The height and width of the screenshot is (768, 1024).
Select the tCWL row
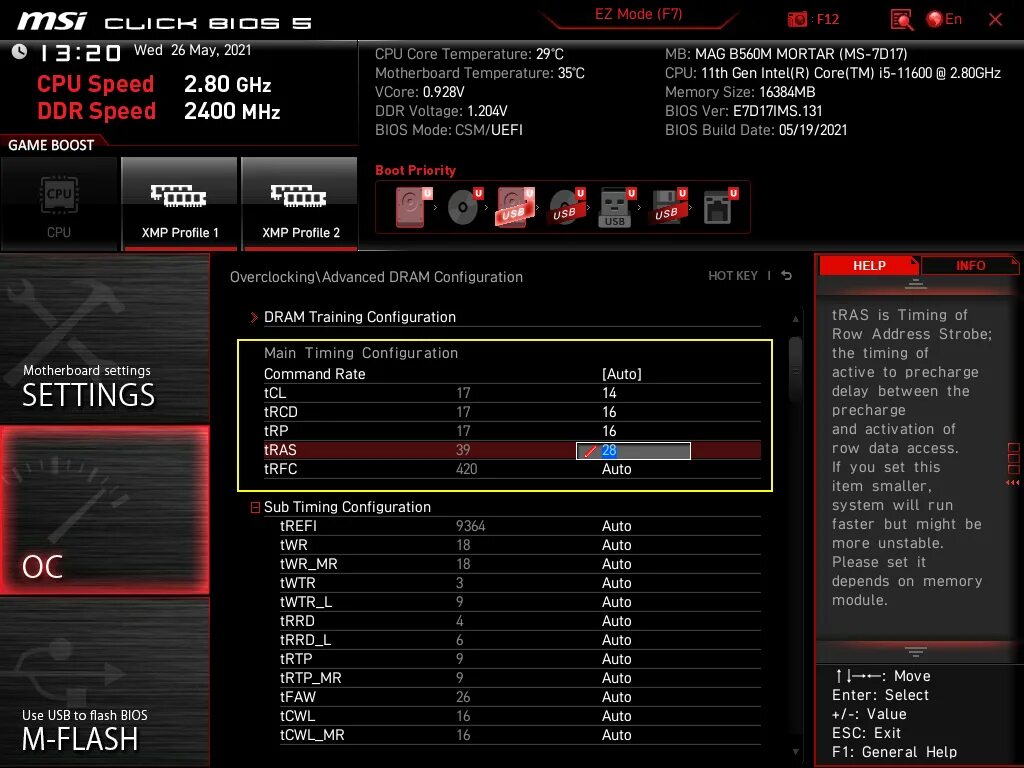520,716
